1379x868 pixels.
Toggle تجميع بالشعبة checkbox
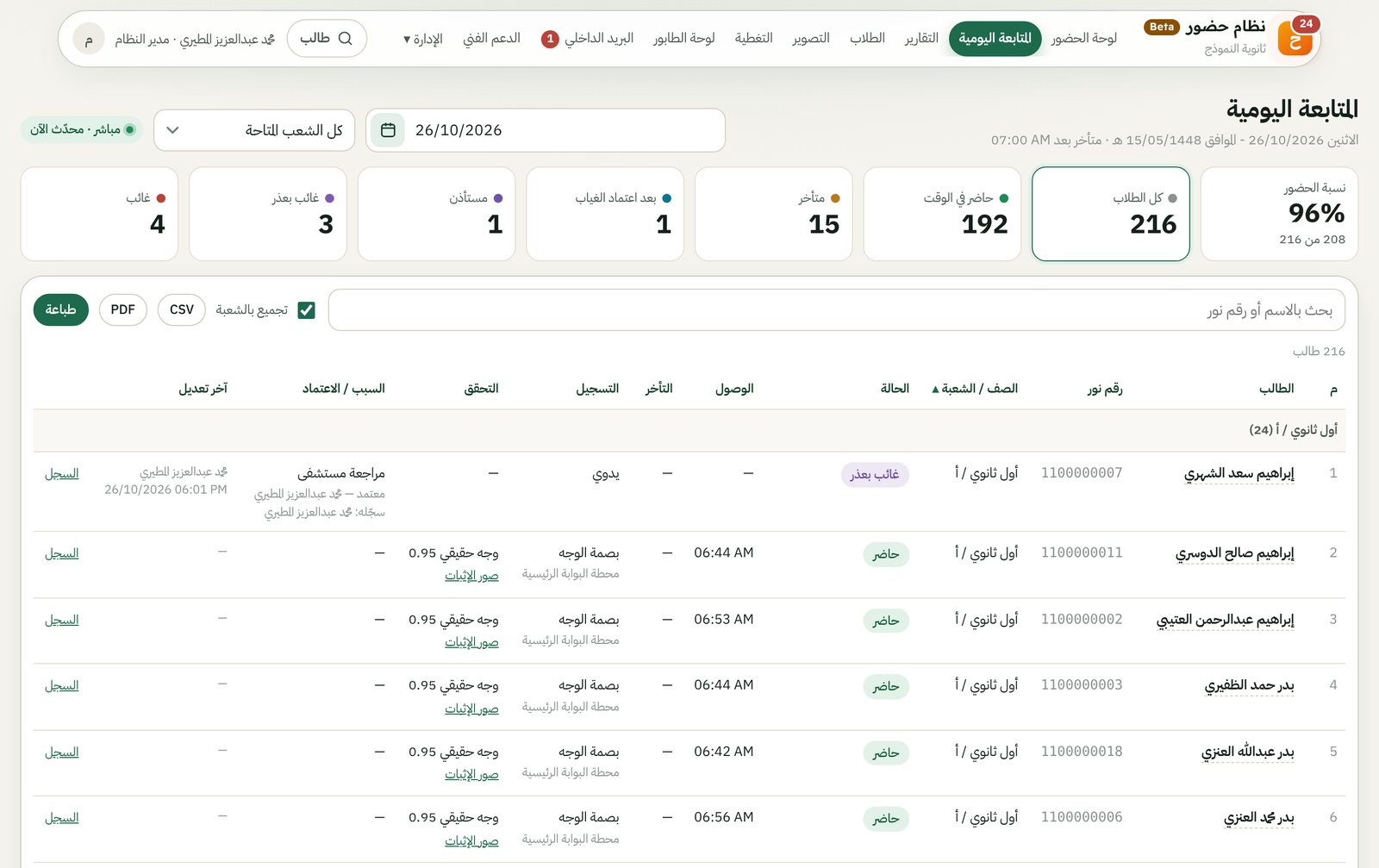[x=306, y=310]
